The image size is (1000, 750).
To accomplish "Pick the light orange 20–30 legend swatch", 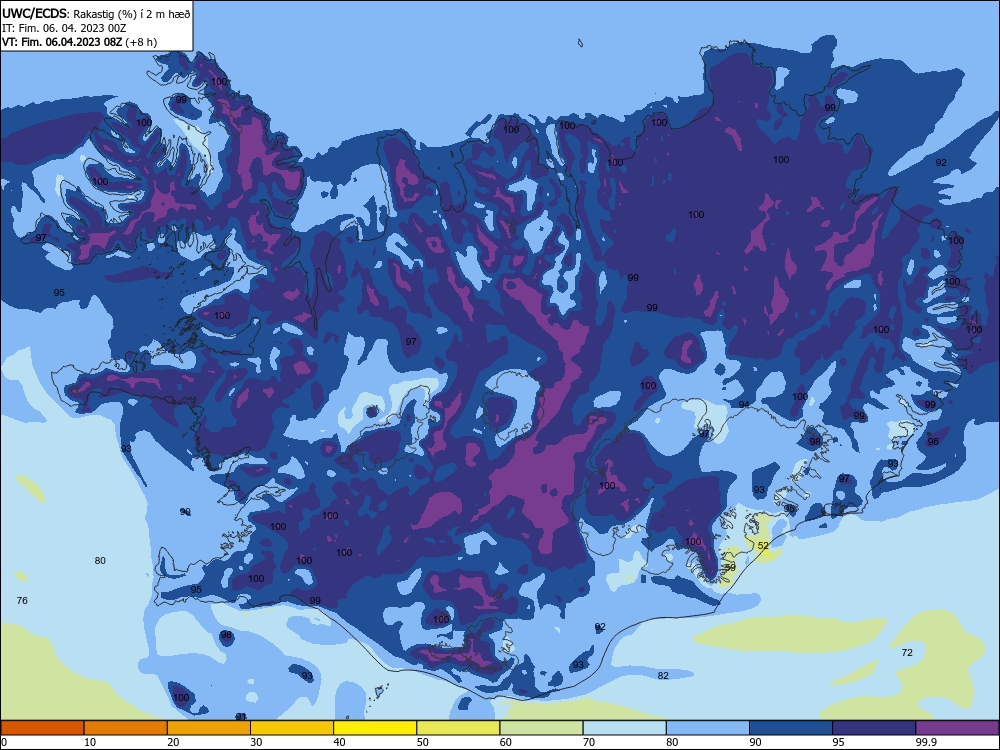I will coord(209,728).
